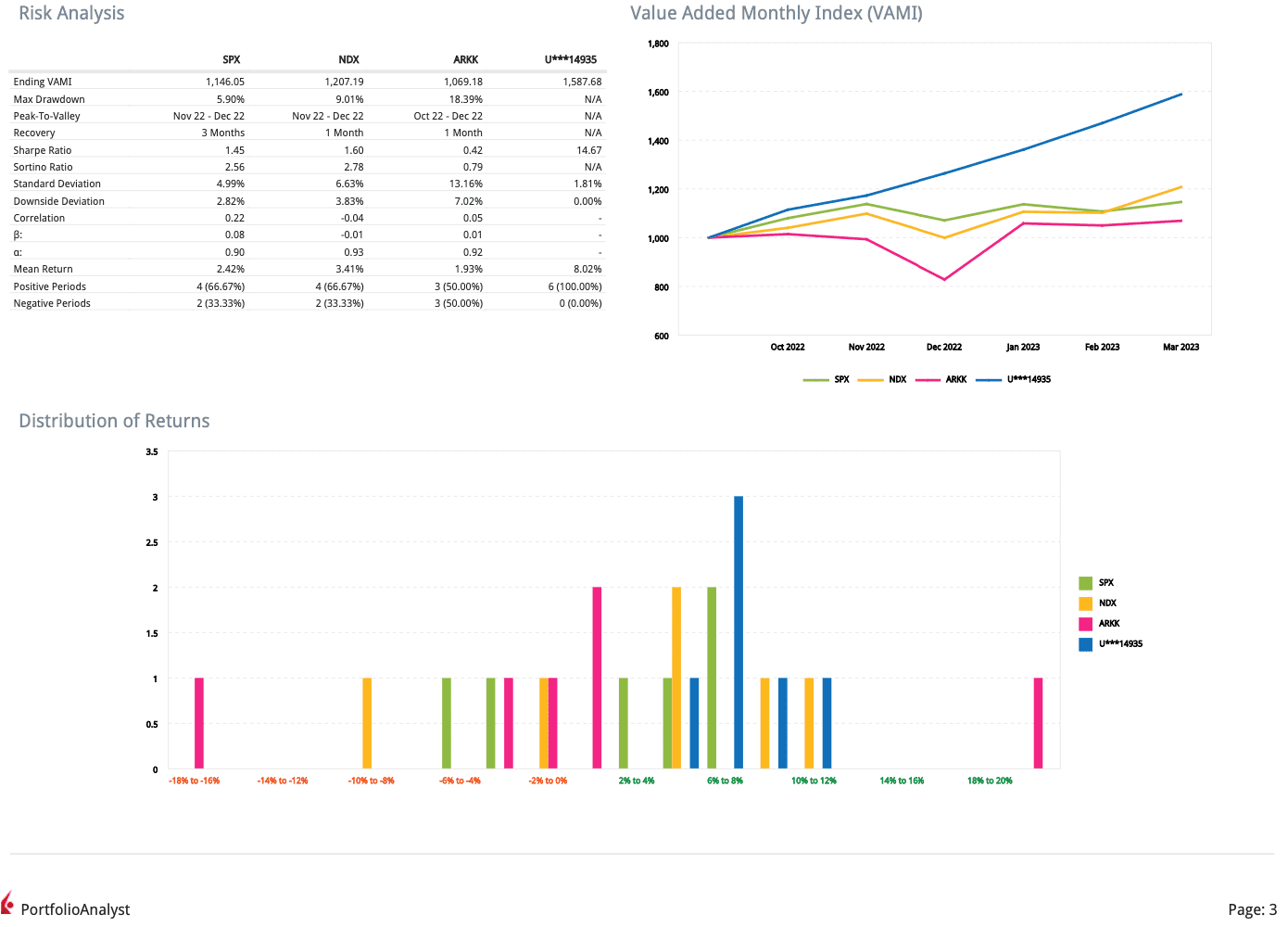1288x927 pixels.
Task: Click the Max Drawdown row label
Action: click(x=49, y=99)
